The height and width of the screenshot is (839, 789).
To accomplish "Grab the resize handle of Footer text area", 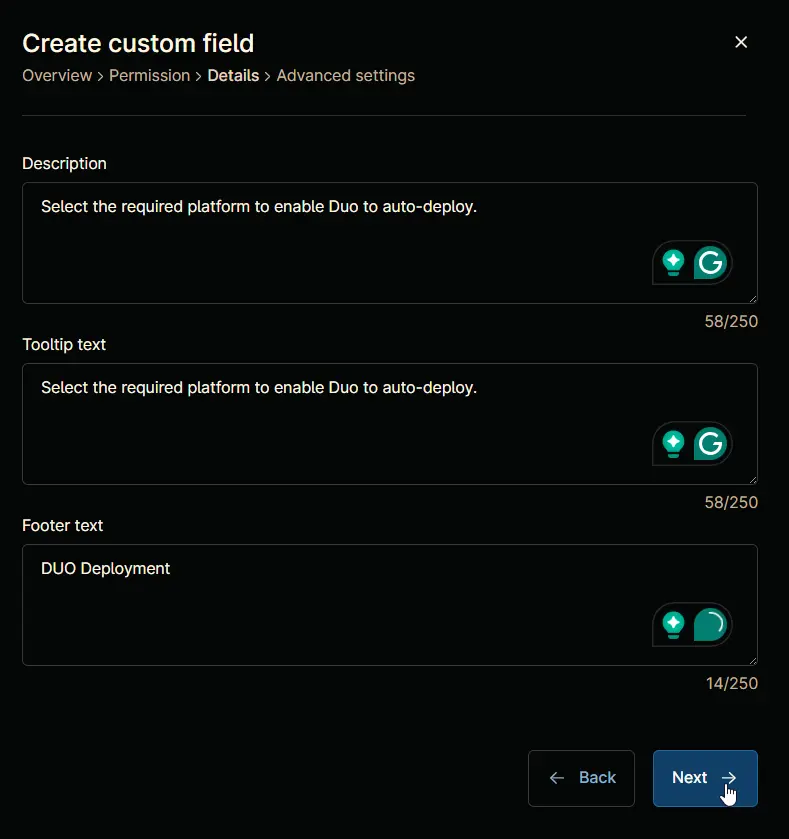I will [753, 661].
